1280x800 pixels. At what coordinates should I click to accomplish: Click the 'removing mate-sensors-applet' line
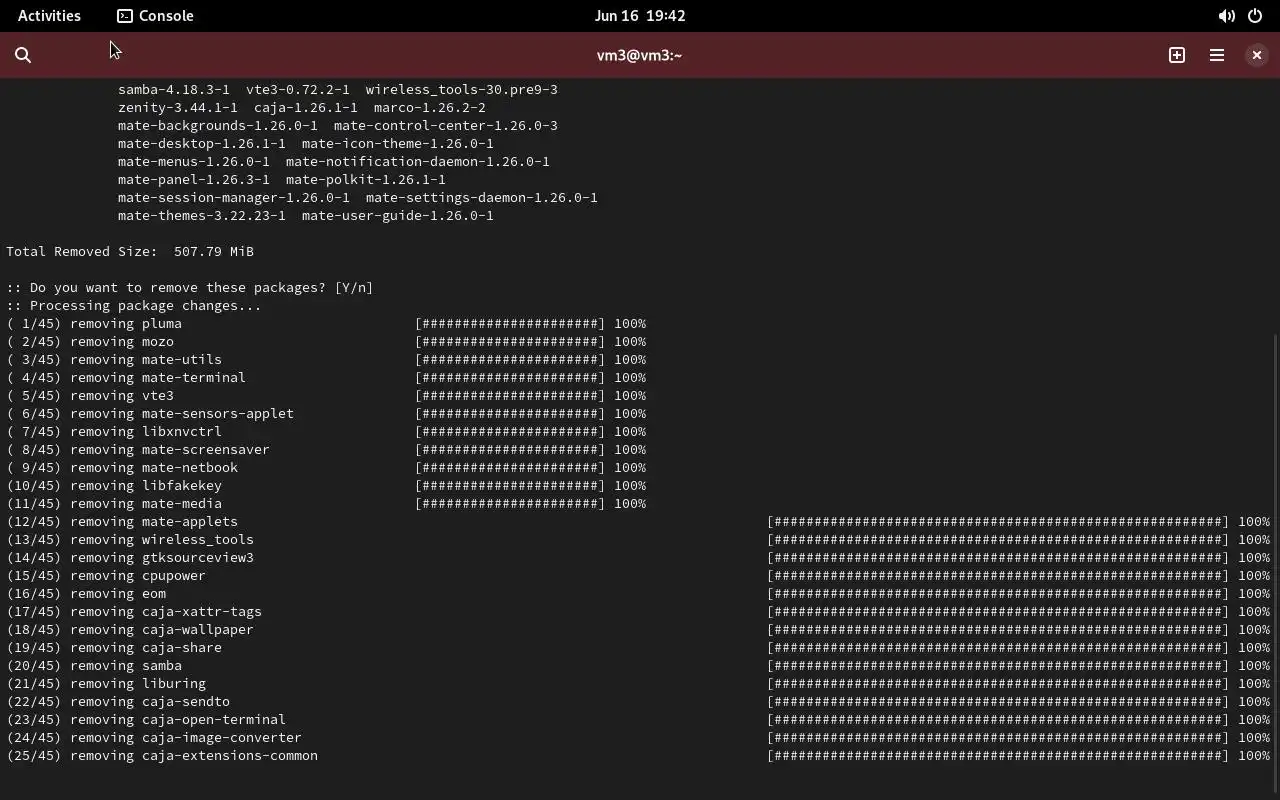tap(326, 414)
